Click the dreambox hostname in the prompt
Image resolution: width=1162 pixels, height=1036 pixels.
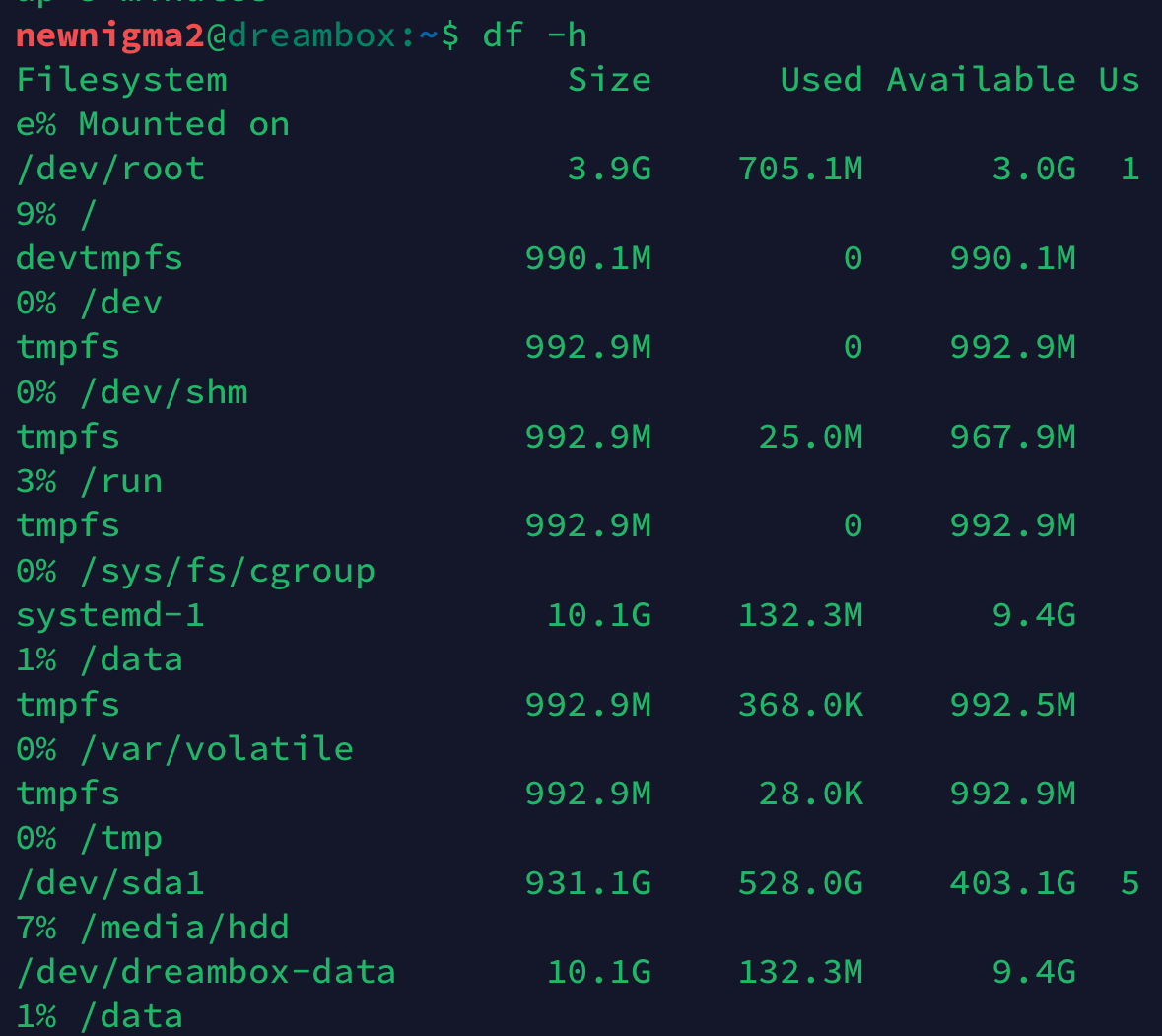click(312, 35)
